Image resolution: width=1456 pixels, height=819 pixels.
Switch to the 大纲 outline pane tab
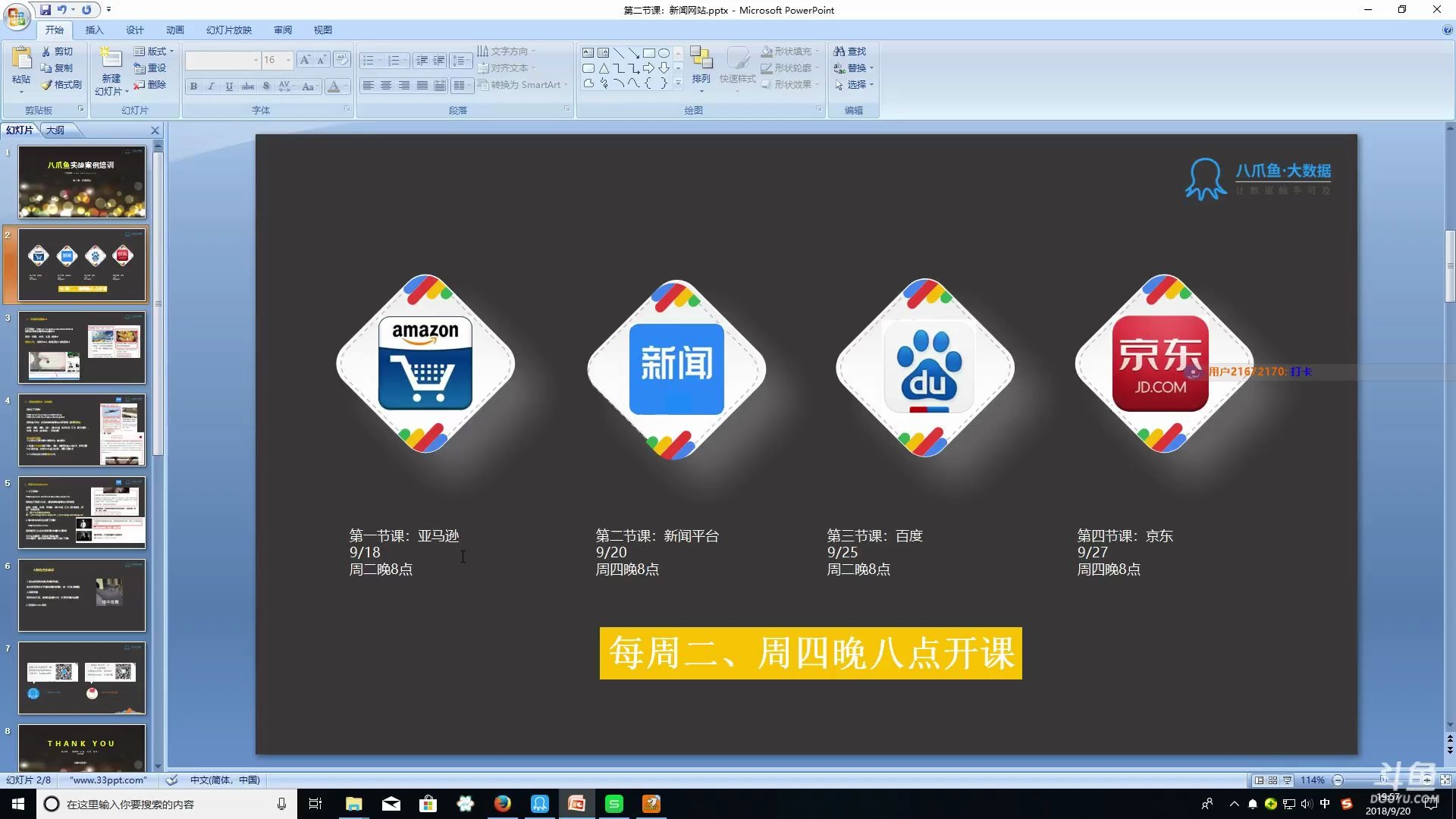coord(55,130)
